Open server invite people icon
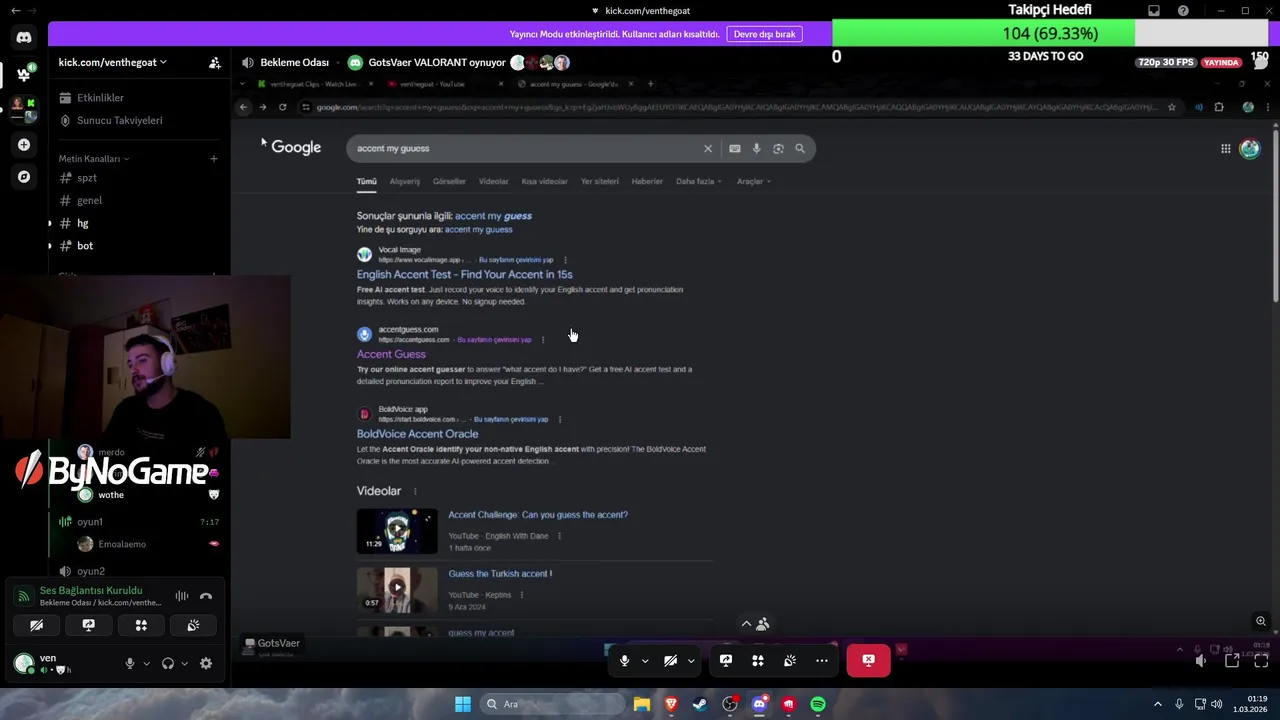 click(x=214, y=62)
